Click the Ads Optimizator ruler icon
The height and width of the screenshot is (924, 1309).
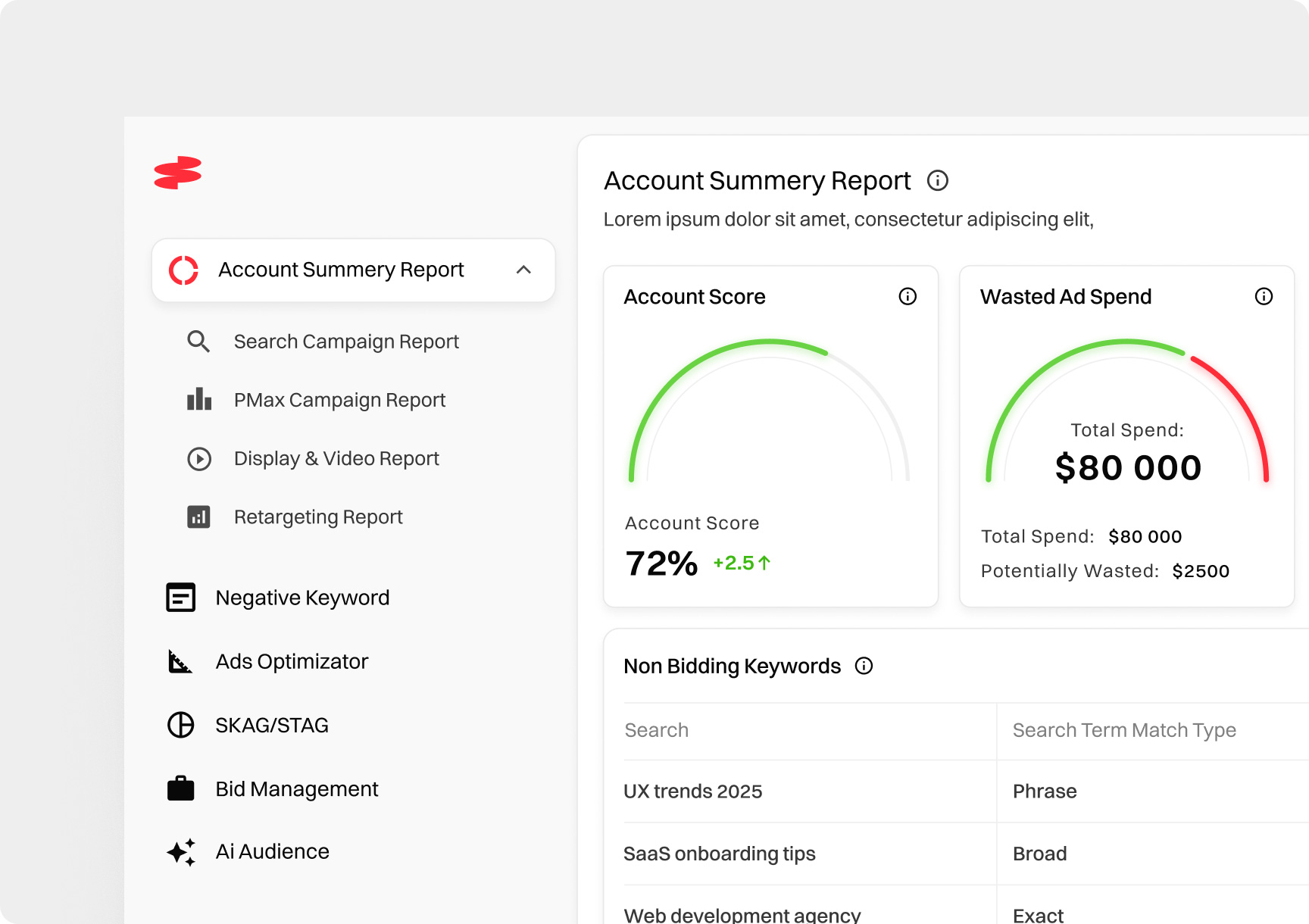point(180,661)
